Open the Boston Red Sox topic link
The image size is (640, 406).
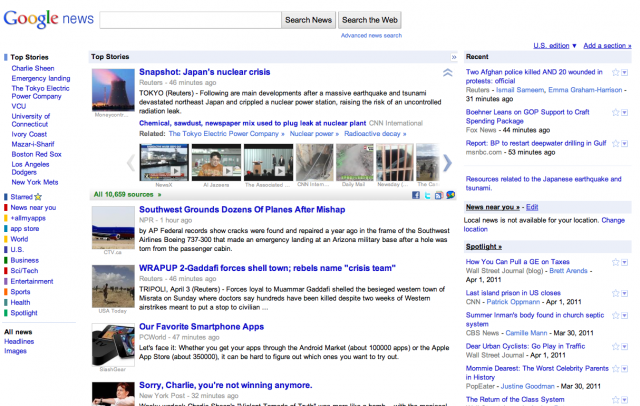coord(36,155)
